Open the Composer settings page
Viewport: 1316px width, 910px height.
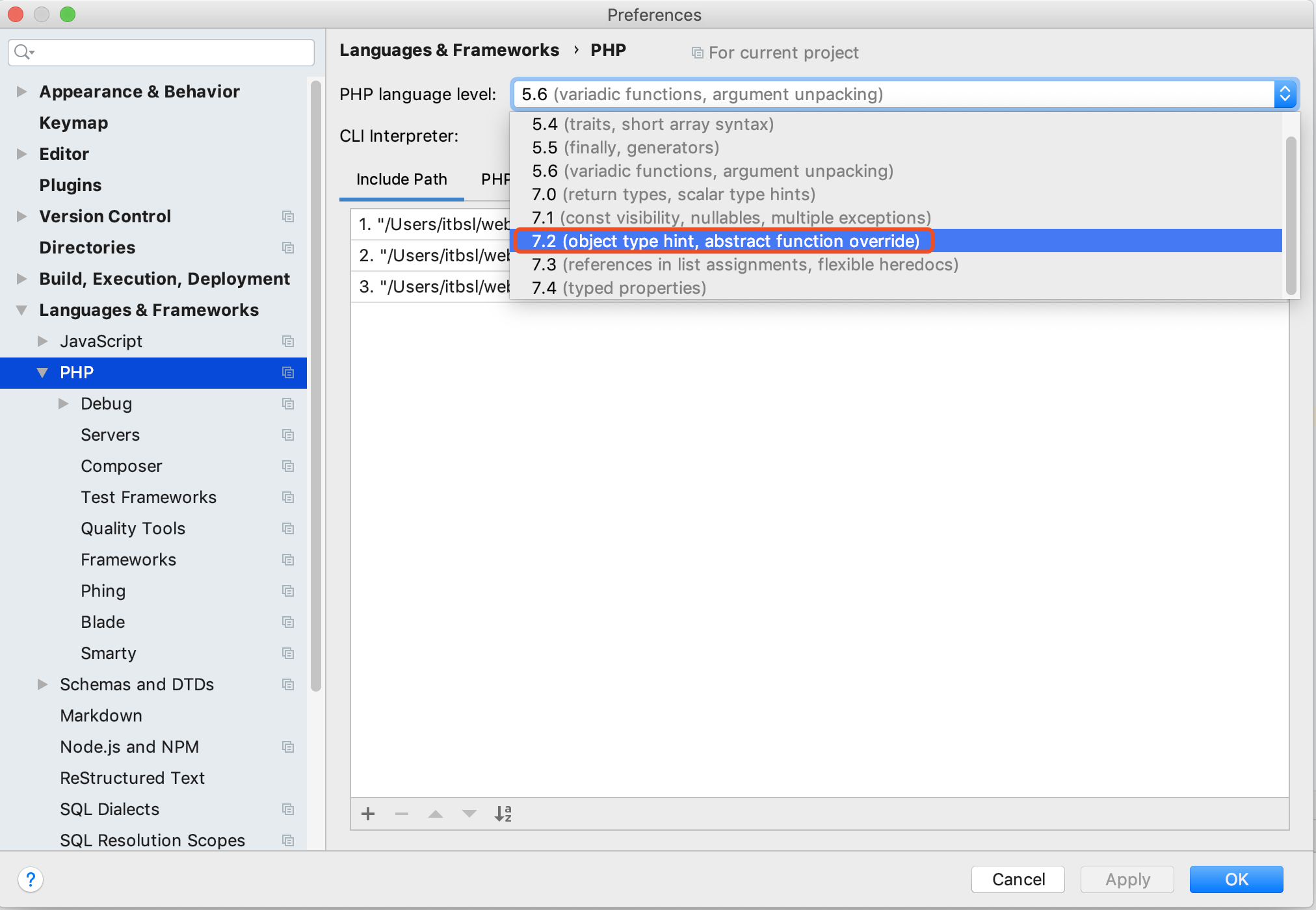(119, 465)
